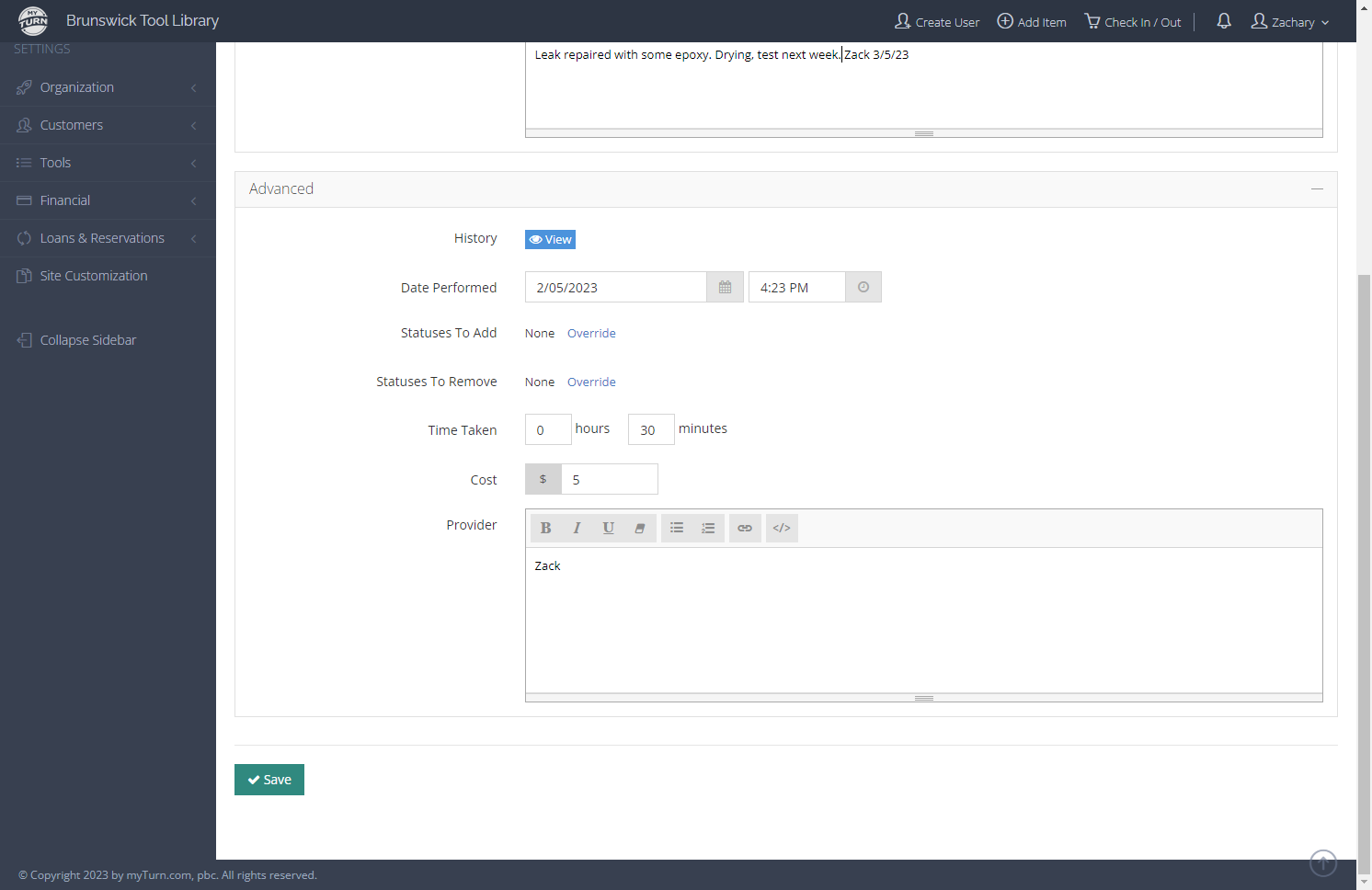Switch Provider editor to code view

click(x=782, y=528)
